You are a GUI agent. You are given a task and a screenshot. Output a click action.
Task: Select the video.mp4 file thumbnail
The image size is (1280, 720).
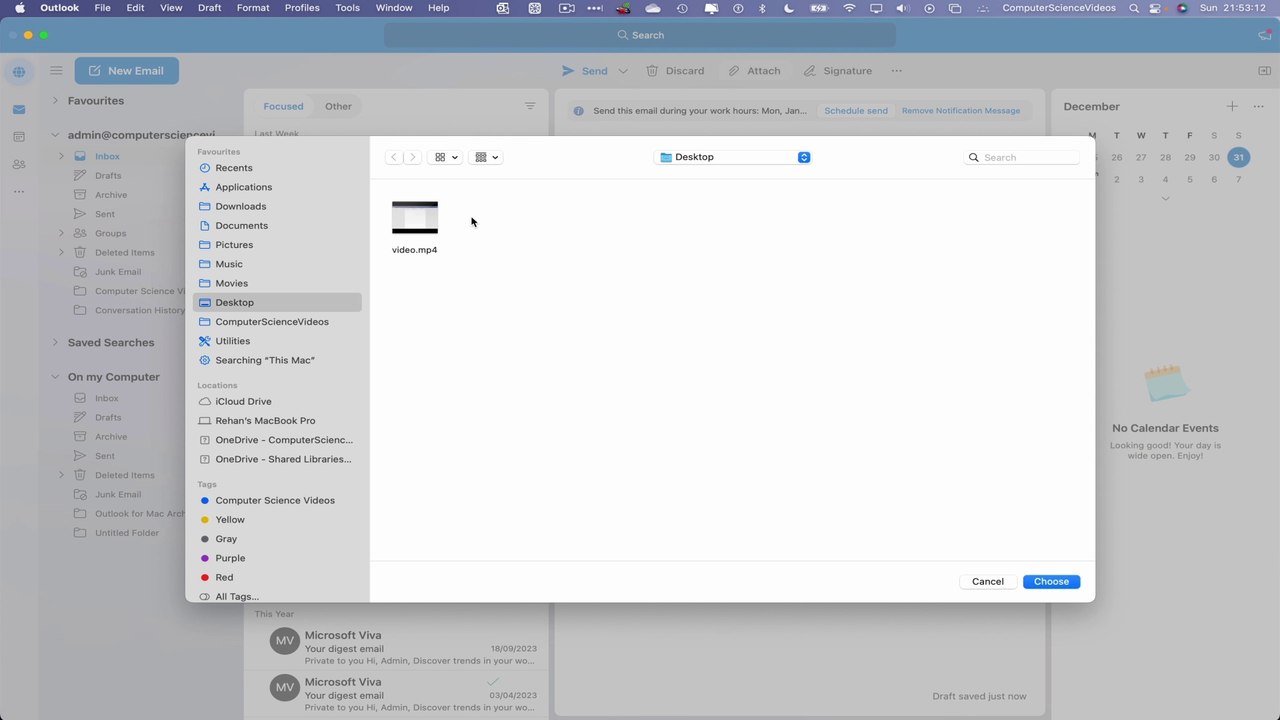point(415,217)
